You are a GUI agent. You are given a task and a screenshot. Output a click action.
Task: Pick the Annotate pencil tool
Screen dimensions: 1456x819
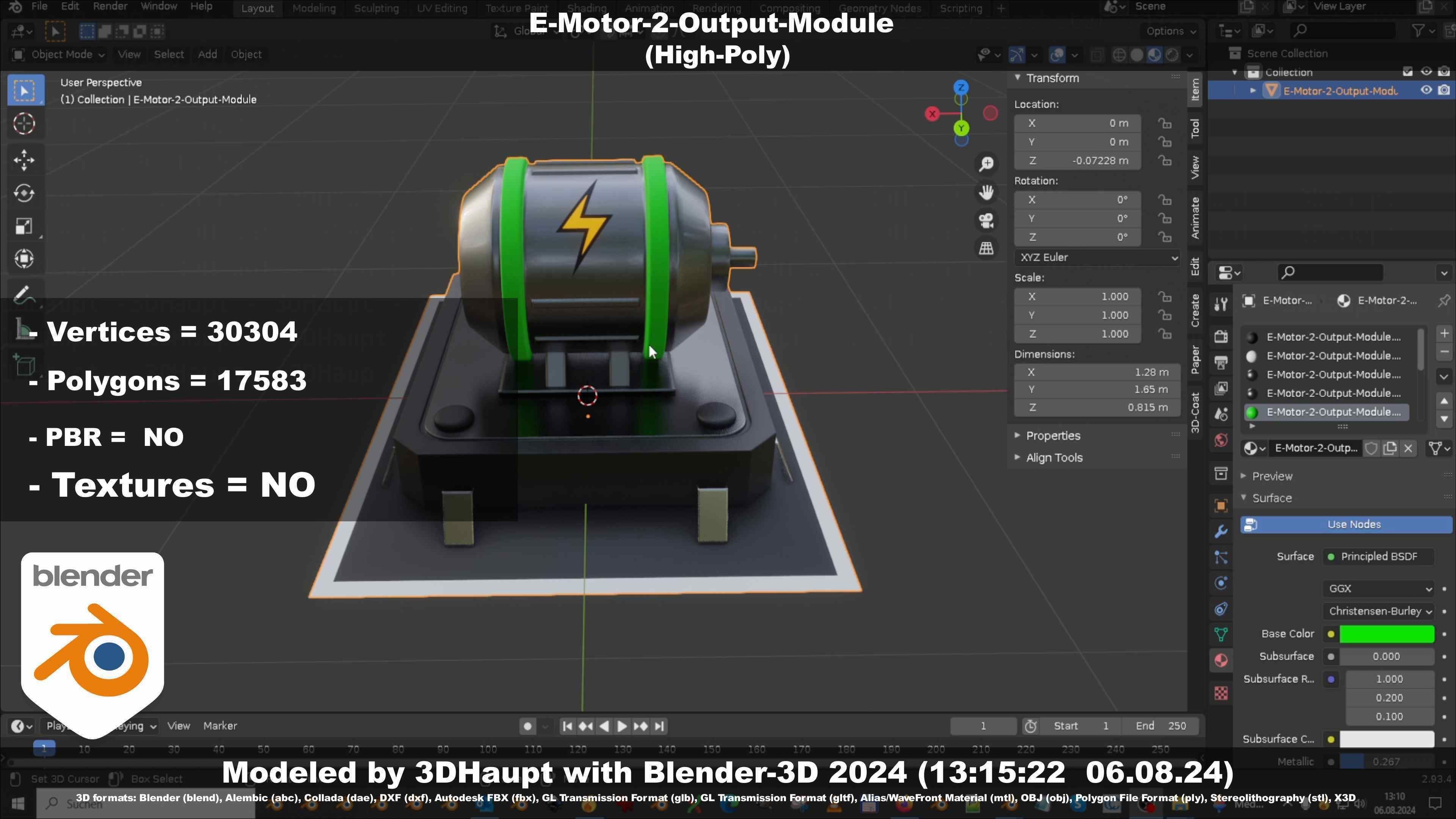(x=24, y=294)
